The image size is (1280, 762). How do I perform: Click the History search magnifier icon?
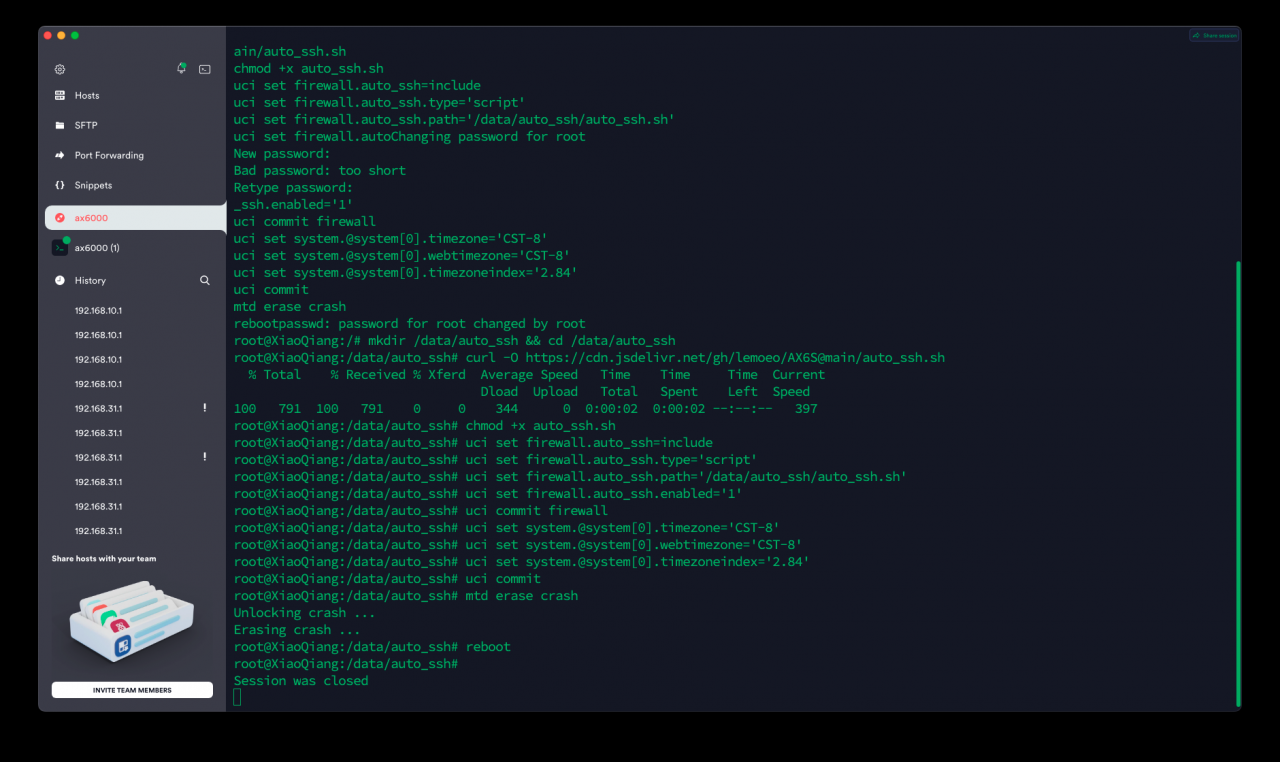coord(205,280)
